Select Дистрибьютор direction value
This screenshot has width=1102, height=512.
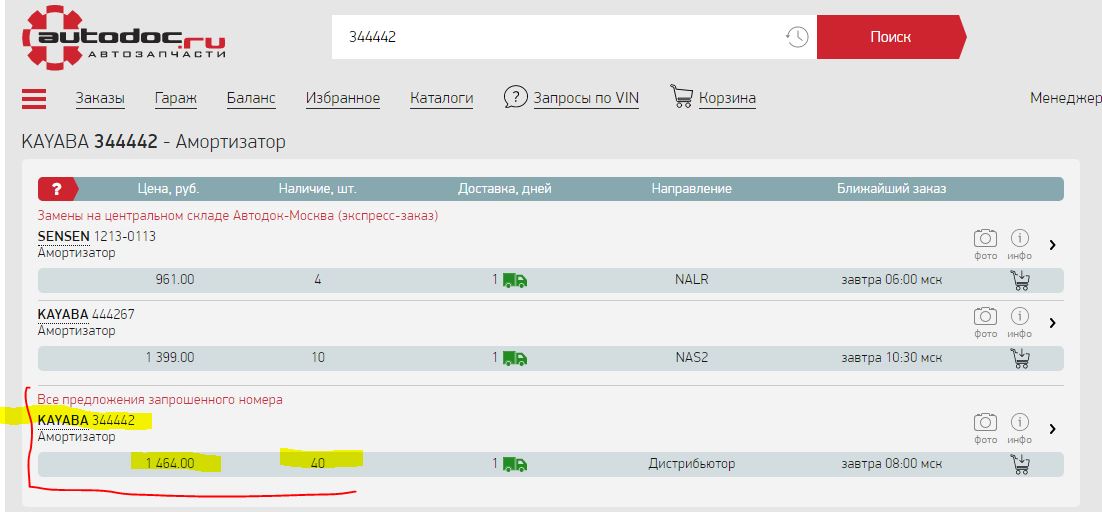(x=692, y=464)
